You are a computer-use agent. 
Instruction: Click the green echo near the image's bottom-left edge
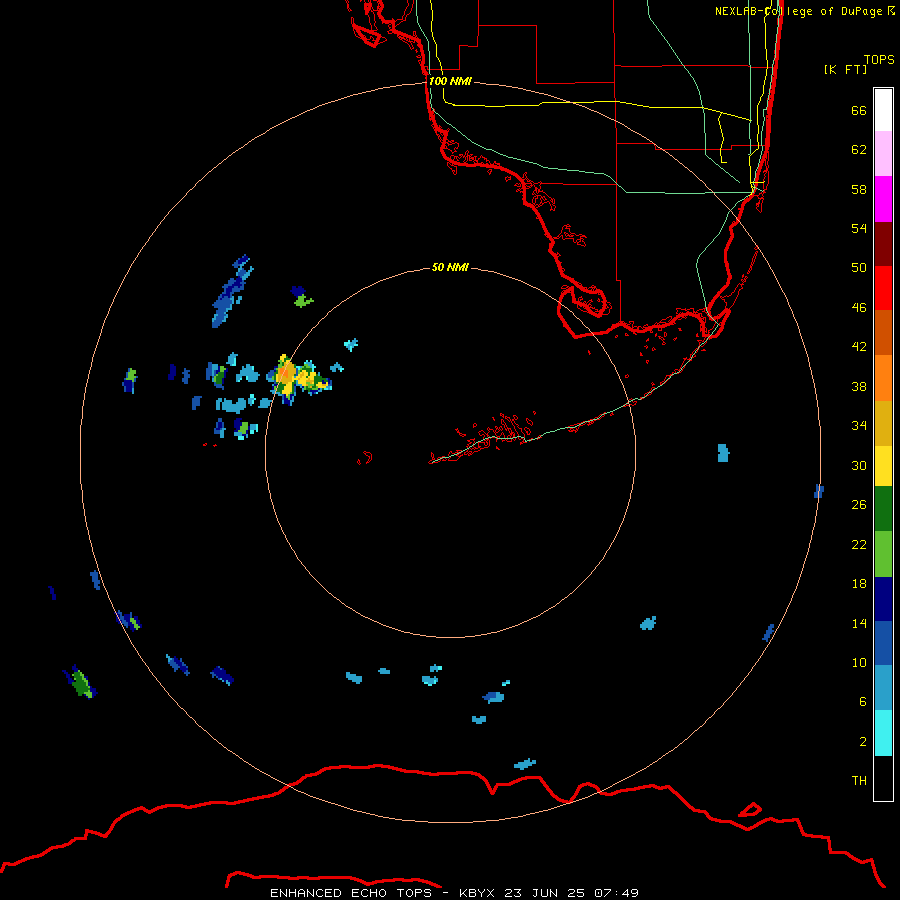click(x=80, y=682)
